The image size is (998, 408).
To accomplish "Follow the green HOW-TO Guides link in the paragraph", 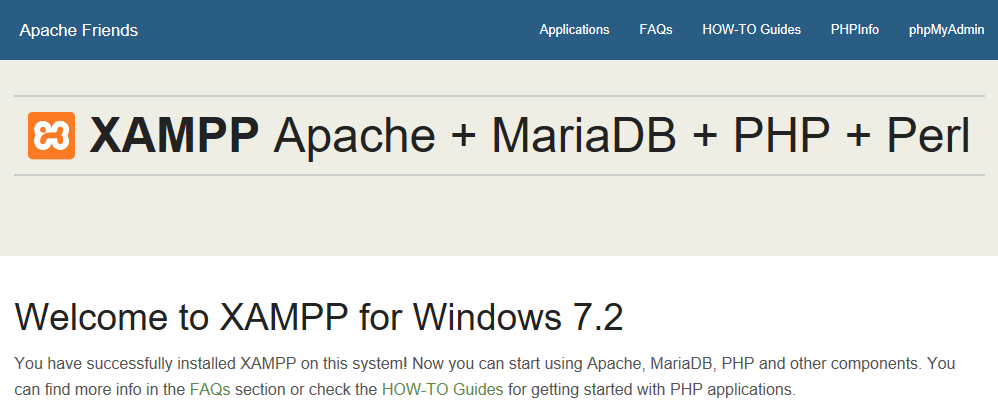I will coord(442,389).
